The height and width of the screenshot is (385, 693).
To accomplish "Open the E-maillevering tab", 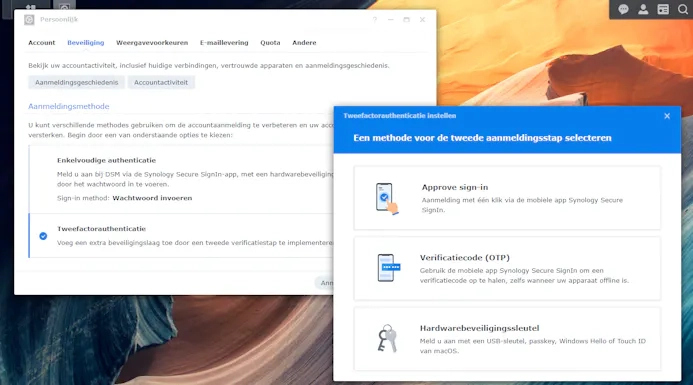I will [224, 43].
